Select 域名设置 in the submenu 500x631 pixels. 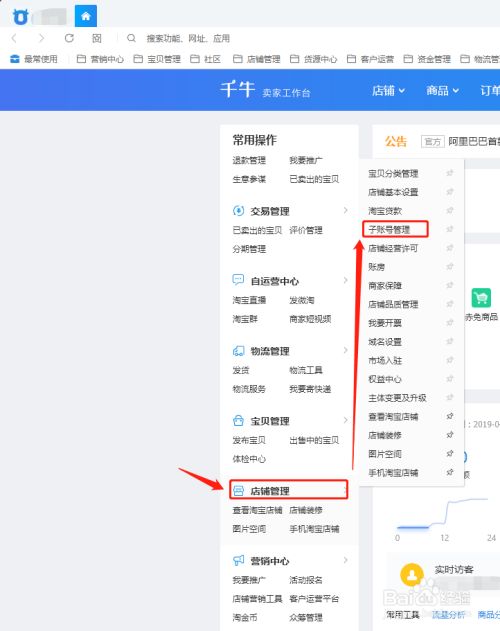pyautogui.click(x=385, y=342)
